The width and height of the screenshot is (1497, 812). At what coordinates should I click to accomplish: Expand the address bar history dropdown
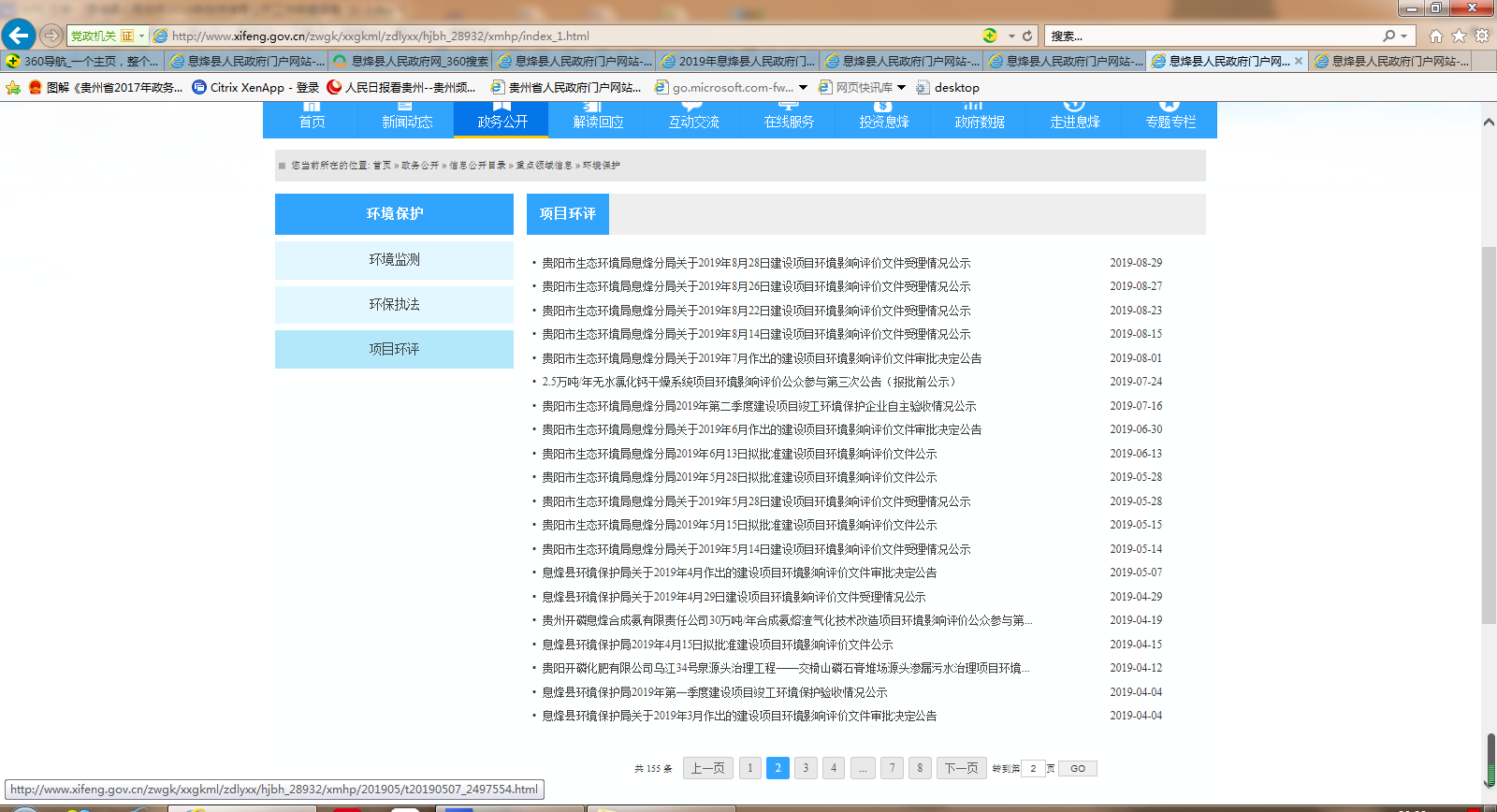1011,36
